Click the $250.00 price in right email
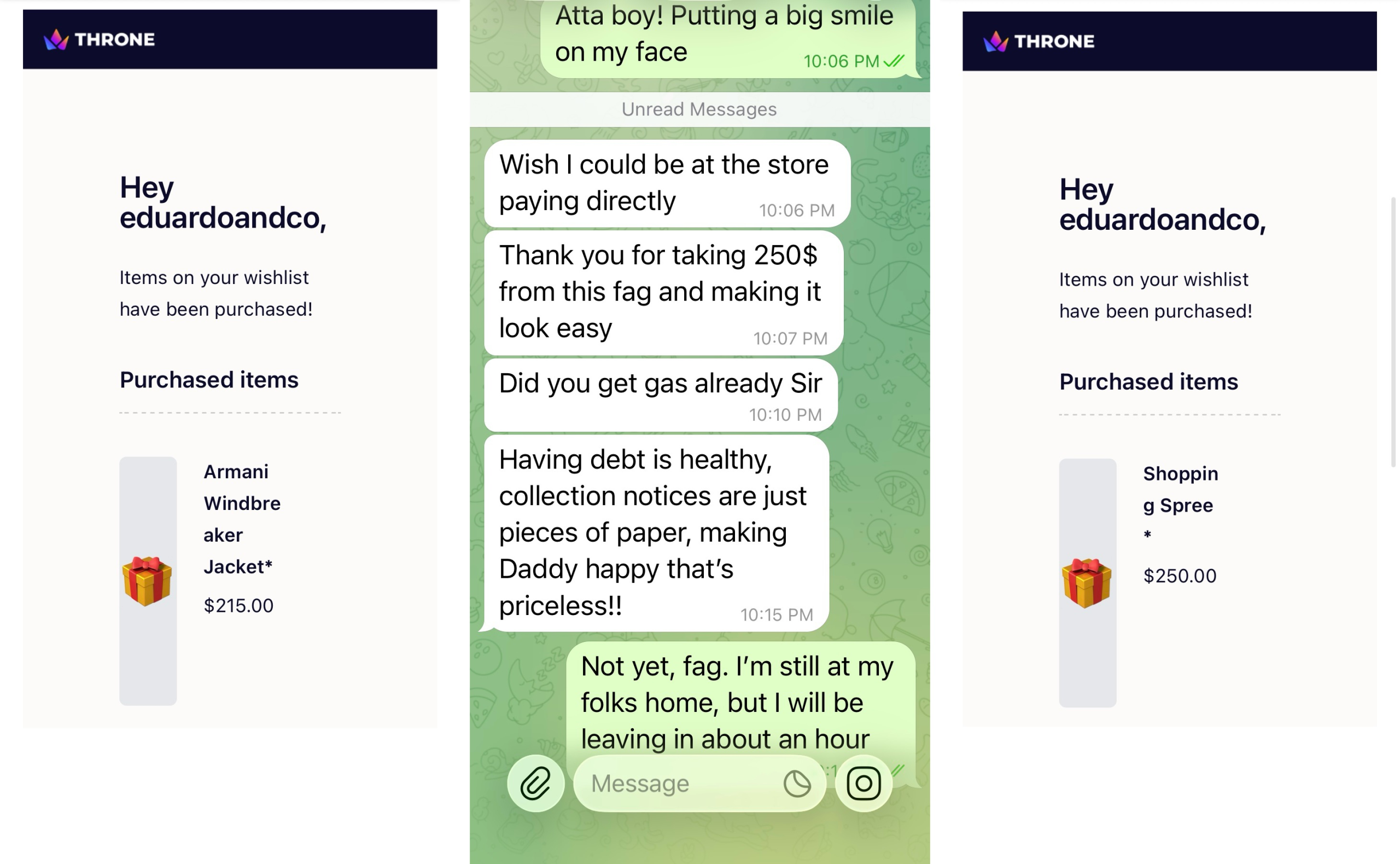The width and height of the screenshot is (1400, 864). point(1180,576)
